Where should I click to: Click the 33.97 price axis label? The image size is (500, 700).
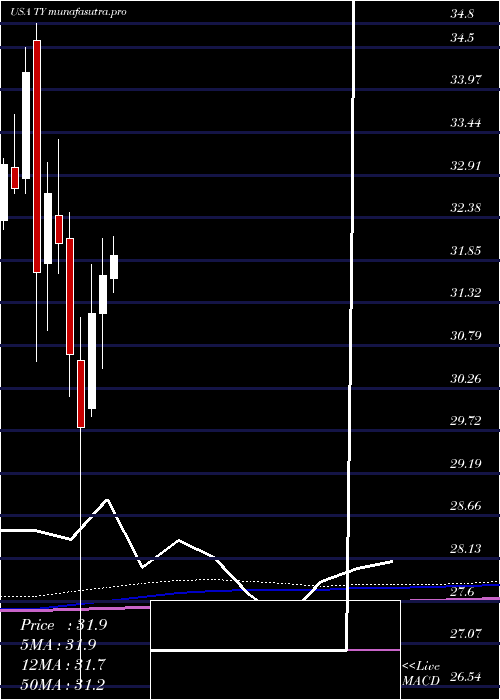tap(466, 80)
